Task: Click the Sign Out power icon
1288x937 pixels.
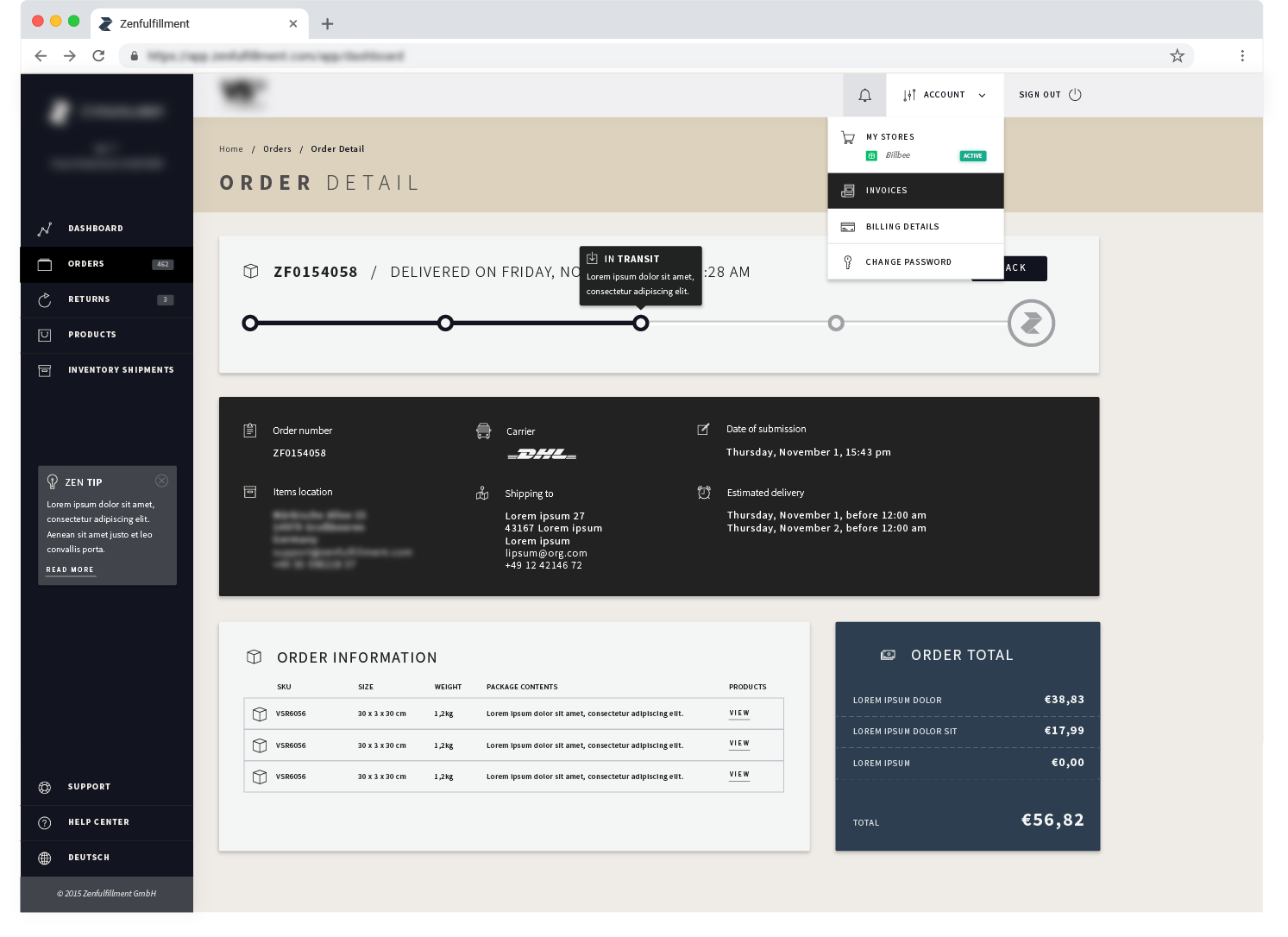Action: pos(1075,95)
